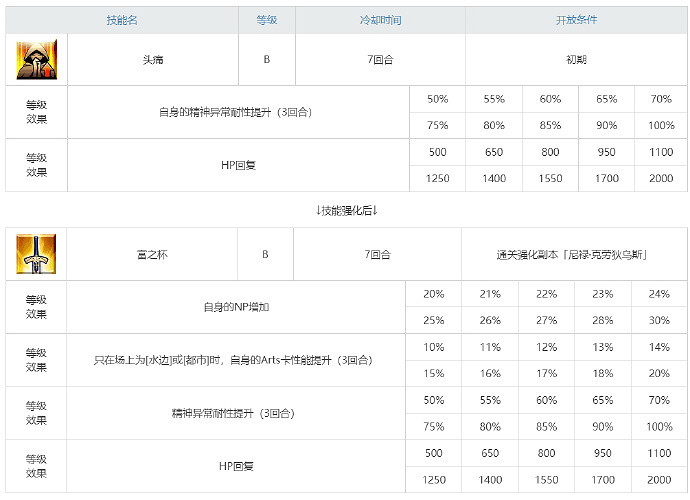Click 100% in the 富之杯 table
This screenshot has height=500, width=690.
tap(659, 426)
